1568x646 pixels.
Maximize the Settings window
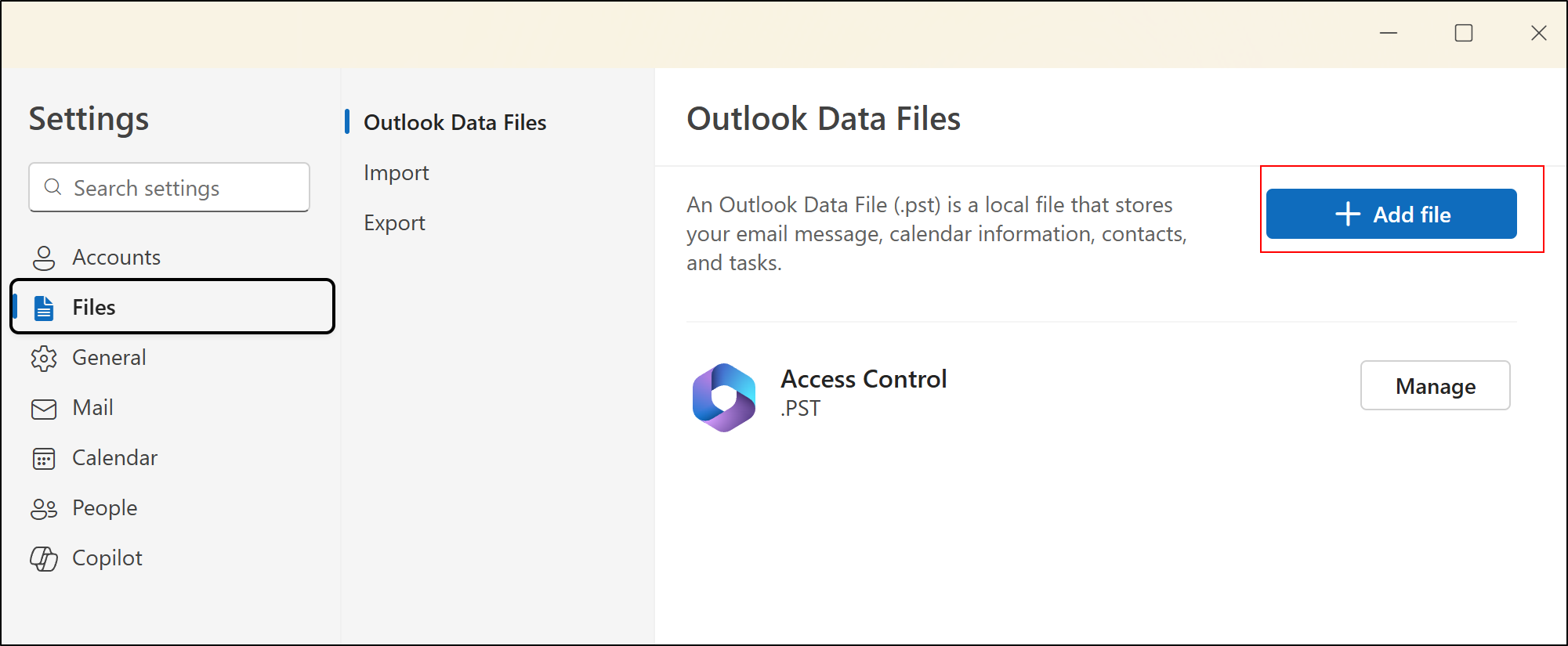[x=1464, y=33]
